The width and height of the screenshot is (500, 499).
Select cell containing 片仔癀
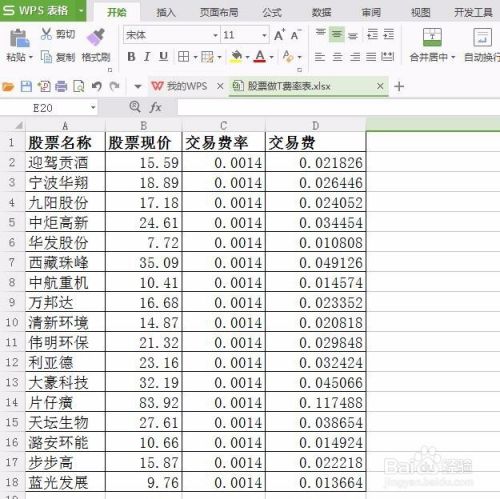coord(65,402)
